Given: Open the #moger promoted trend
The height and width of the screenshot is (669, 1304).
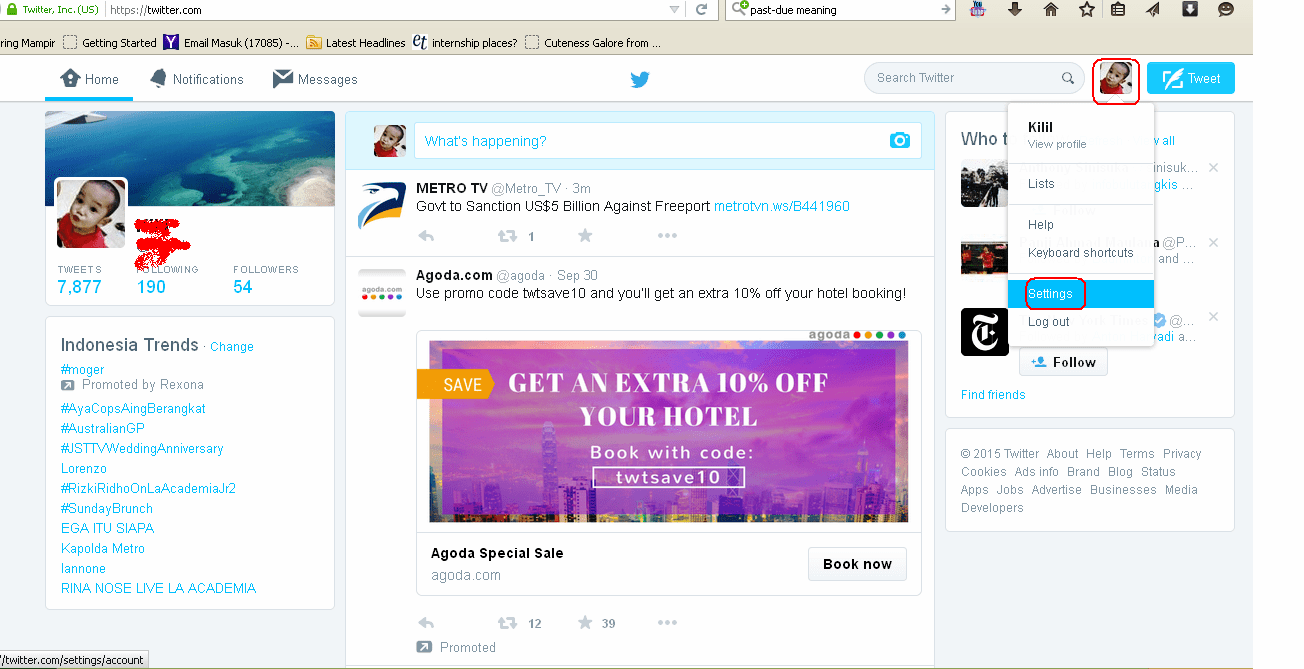Looking at the screenshot, I should pyautogui.click(x=82, y=370).
